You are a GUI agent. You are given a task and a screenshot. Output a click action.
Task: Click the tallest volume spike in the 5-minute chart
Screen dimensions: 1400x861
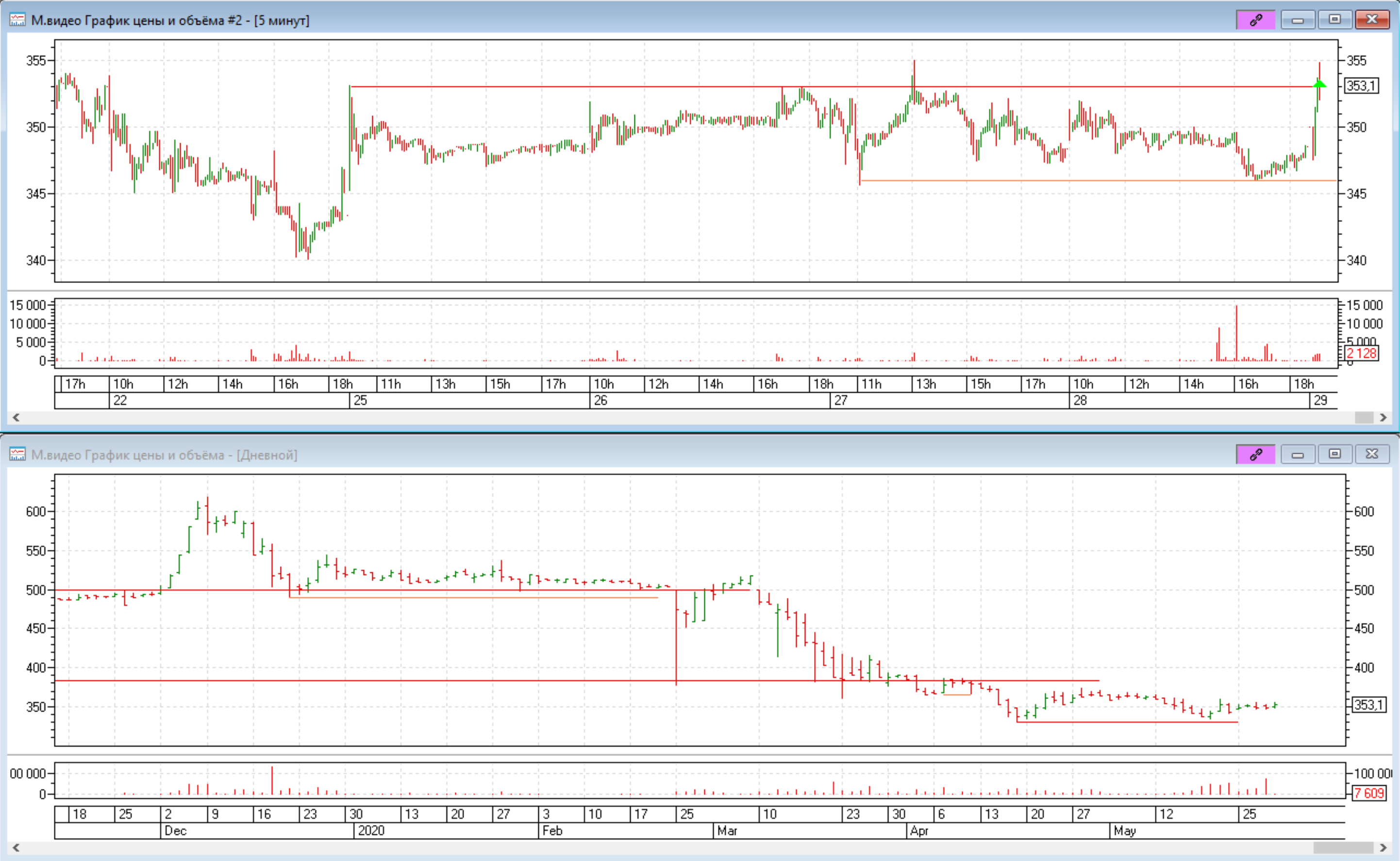(1236, 333)
